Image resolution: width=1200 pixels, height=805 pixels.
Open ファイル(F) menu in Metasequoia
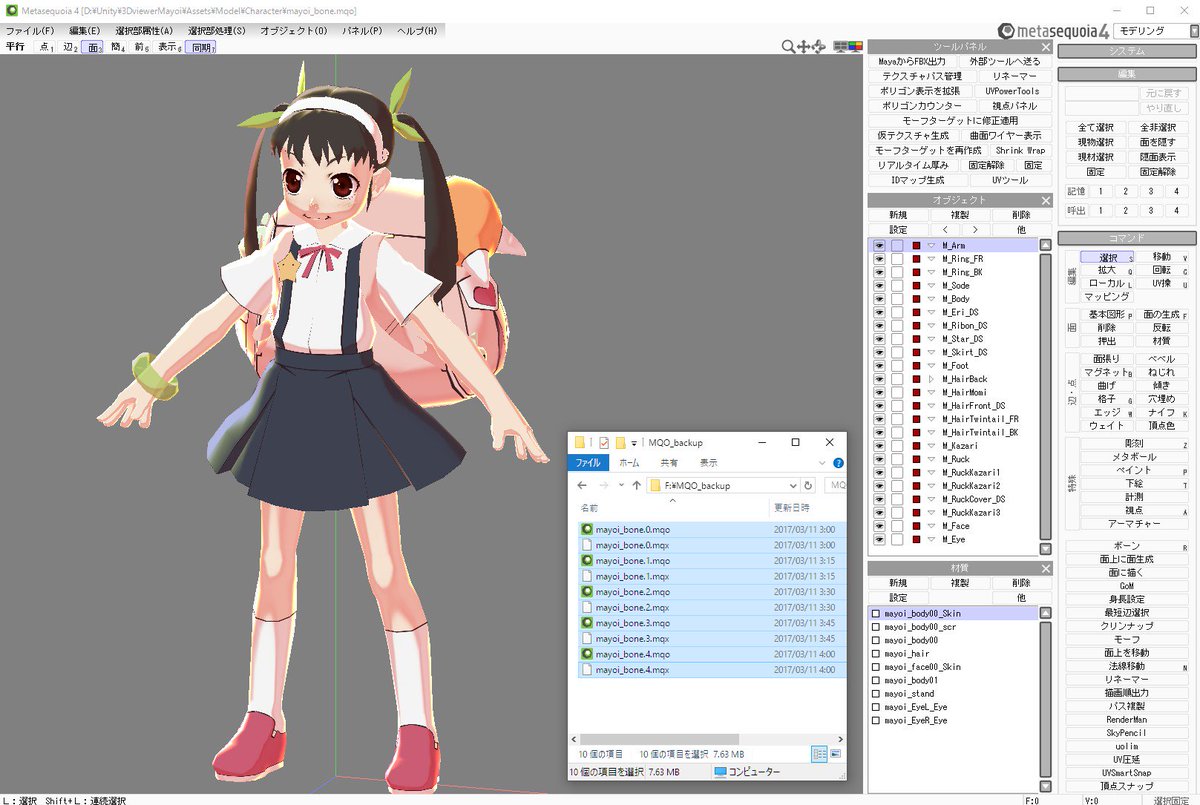[x=30, y=31]
